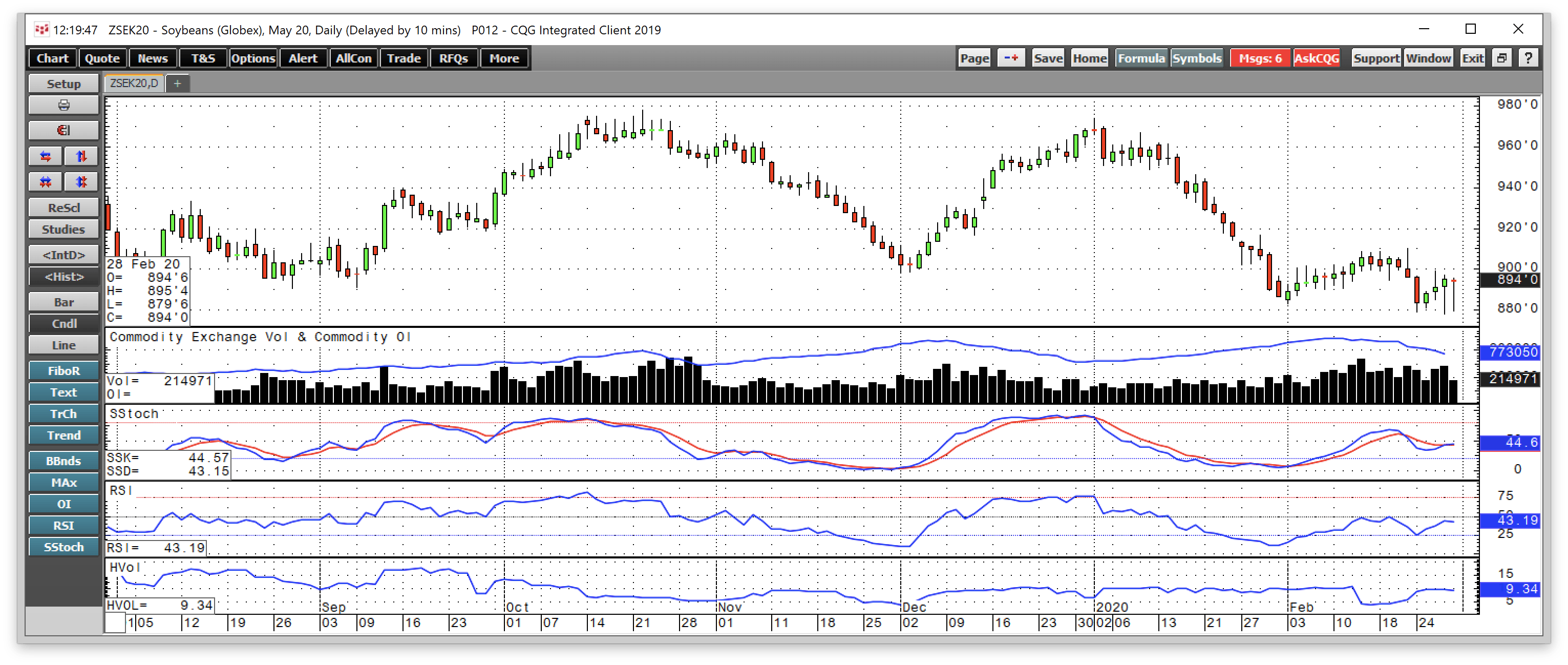The image size is (1568, 665).
Task: Click the OHLC data box for 28 Feb 20
Action: click(148, 290)
